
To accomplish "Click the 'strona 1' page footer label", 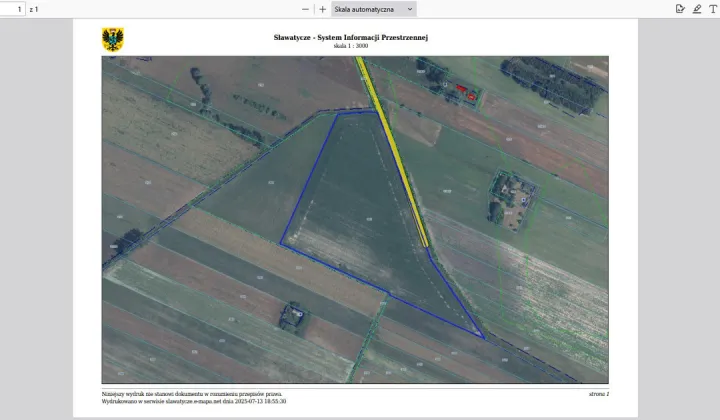I will tap(598, 394).
